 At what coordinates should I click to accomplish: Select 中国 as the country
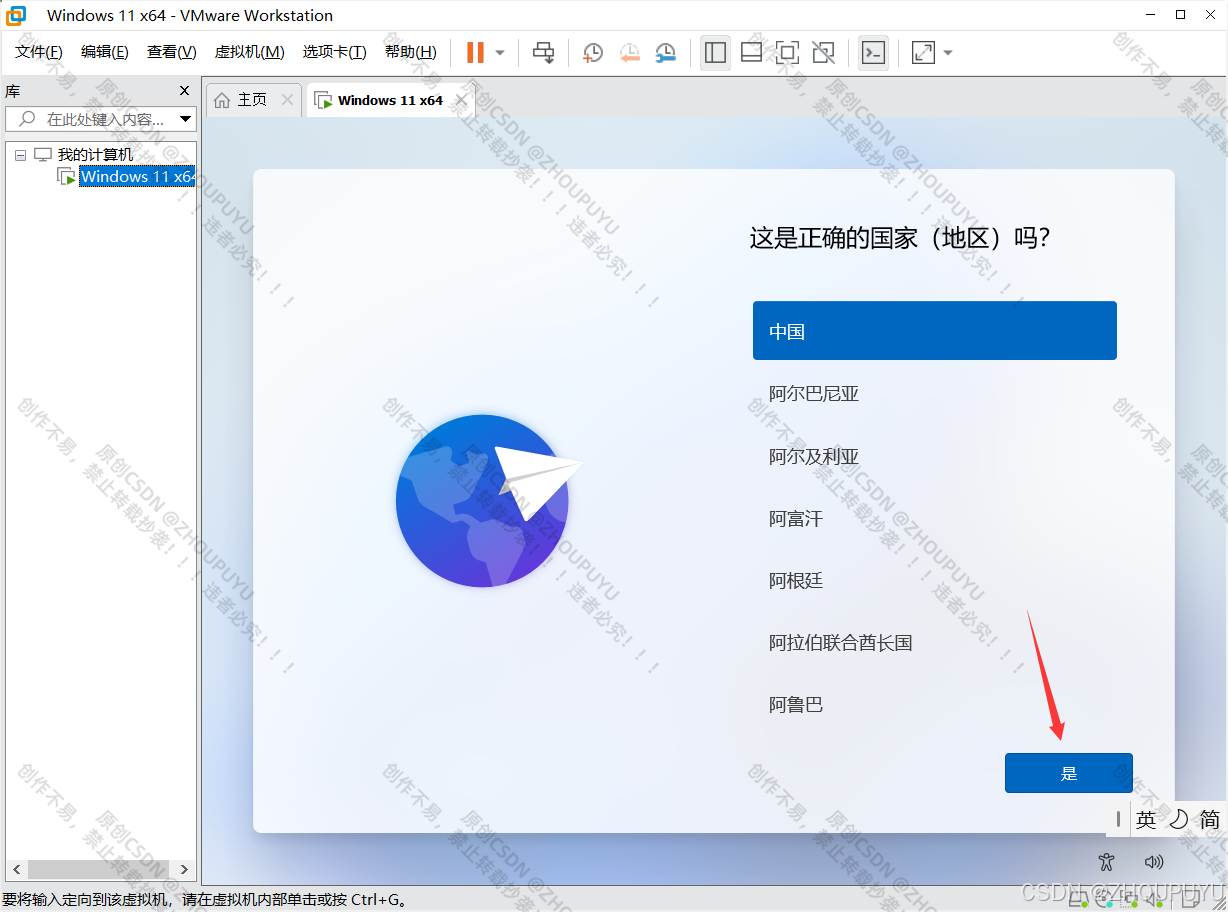934,331
